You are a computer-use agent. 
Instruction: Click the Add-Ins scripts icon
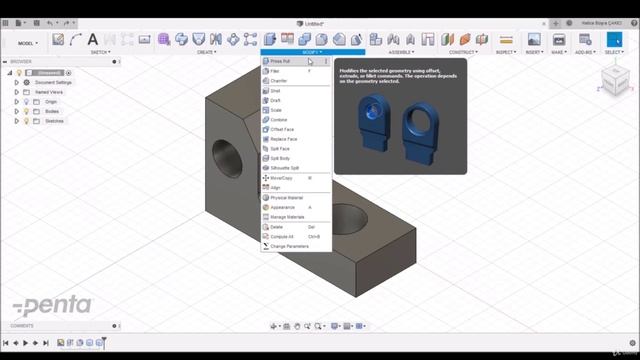coord(585,40)
